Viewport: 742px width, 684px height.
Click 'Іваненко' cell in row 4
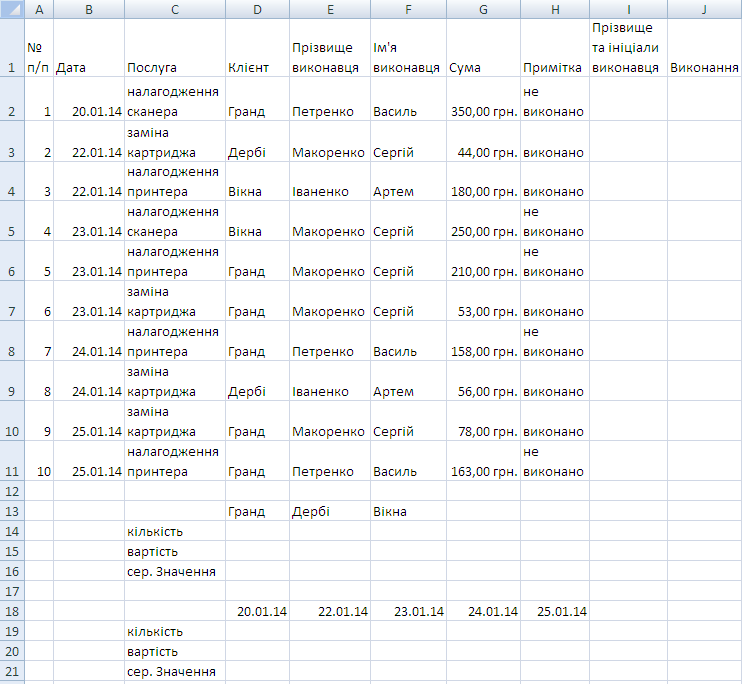pos(330,181)
